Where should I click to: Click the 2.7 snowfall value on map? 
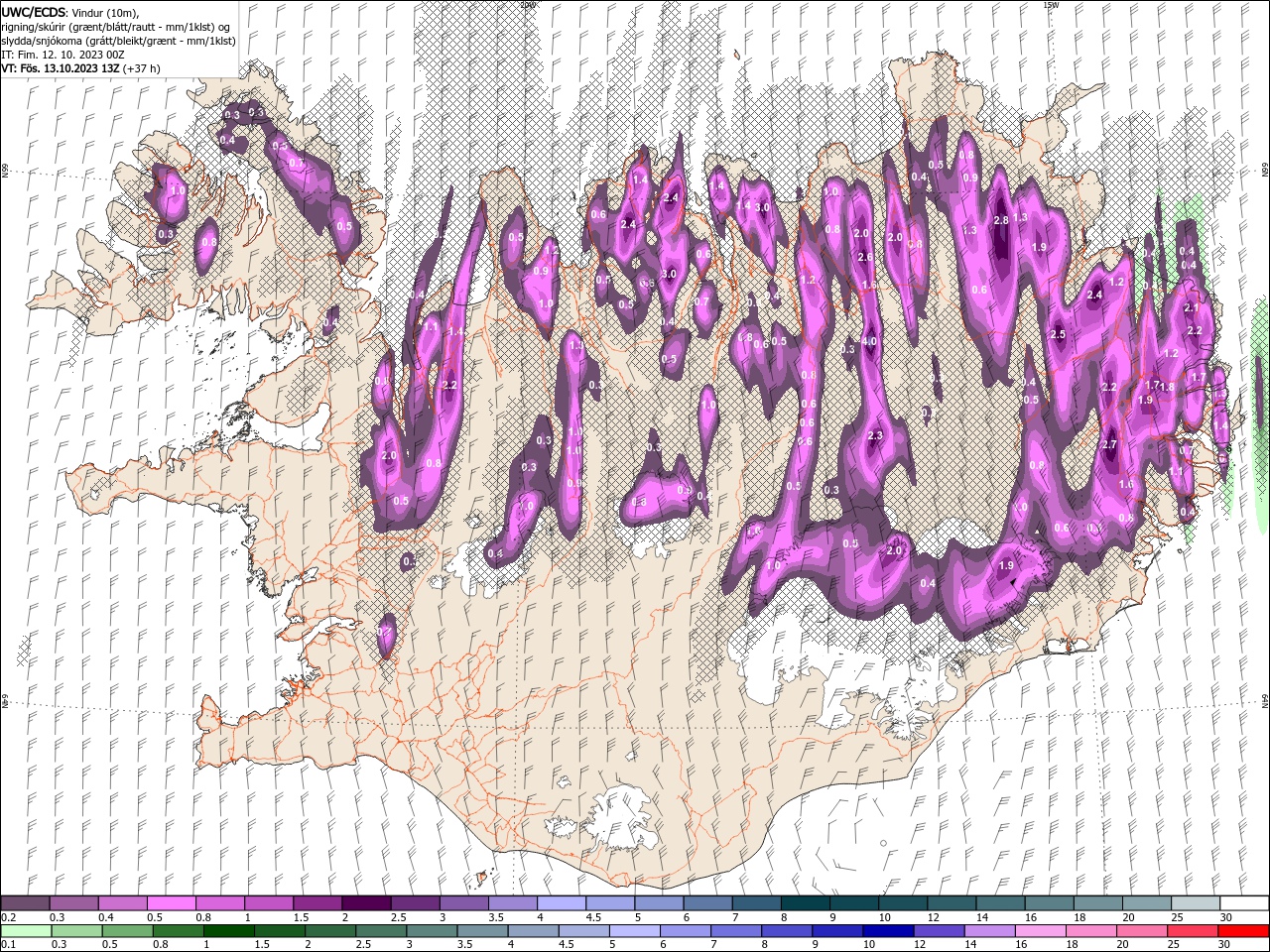tap(1109, 445)
